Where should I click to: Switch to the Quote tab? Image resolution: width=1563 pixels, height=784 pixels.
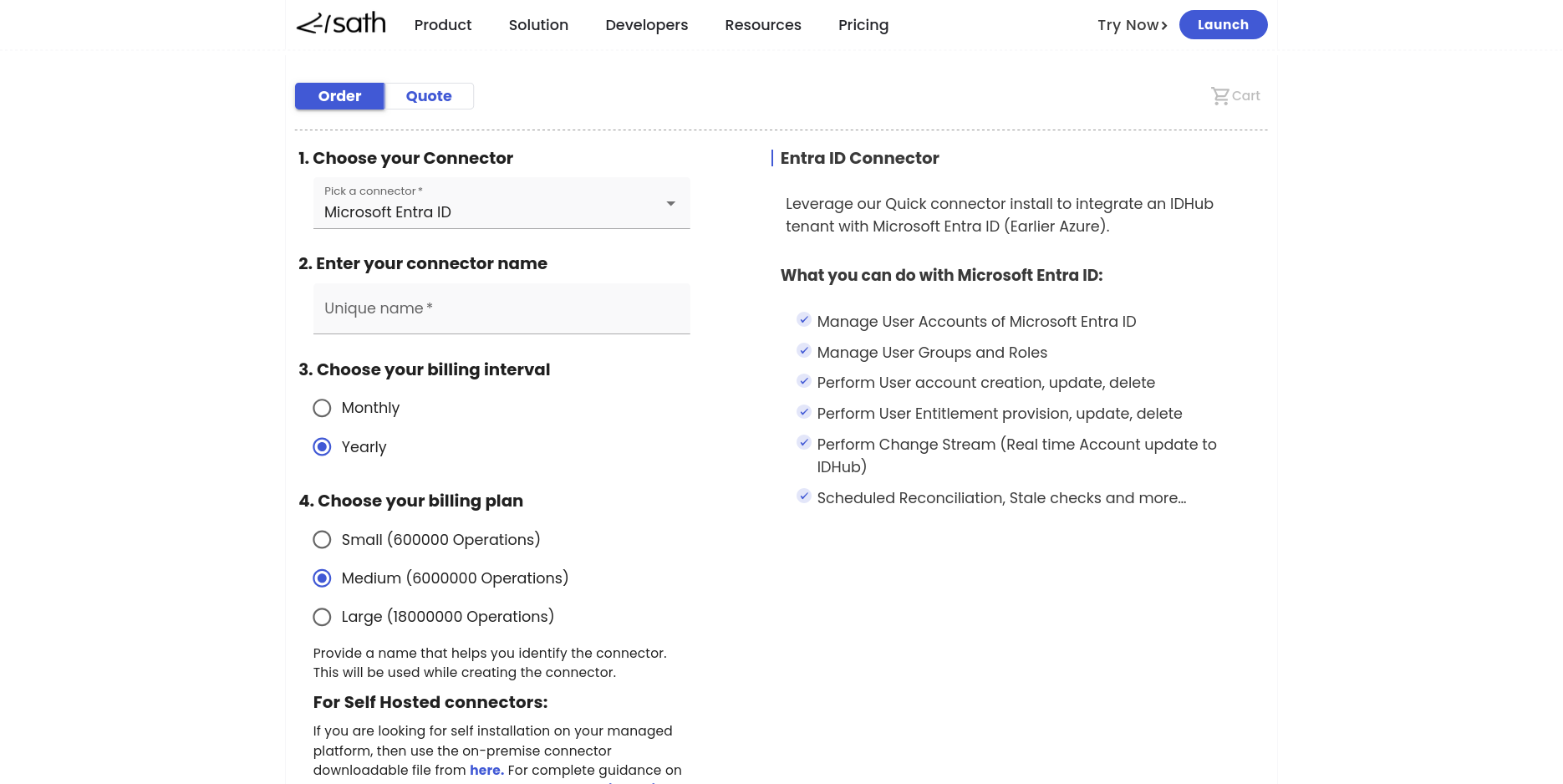click(429, 96)
